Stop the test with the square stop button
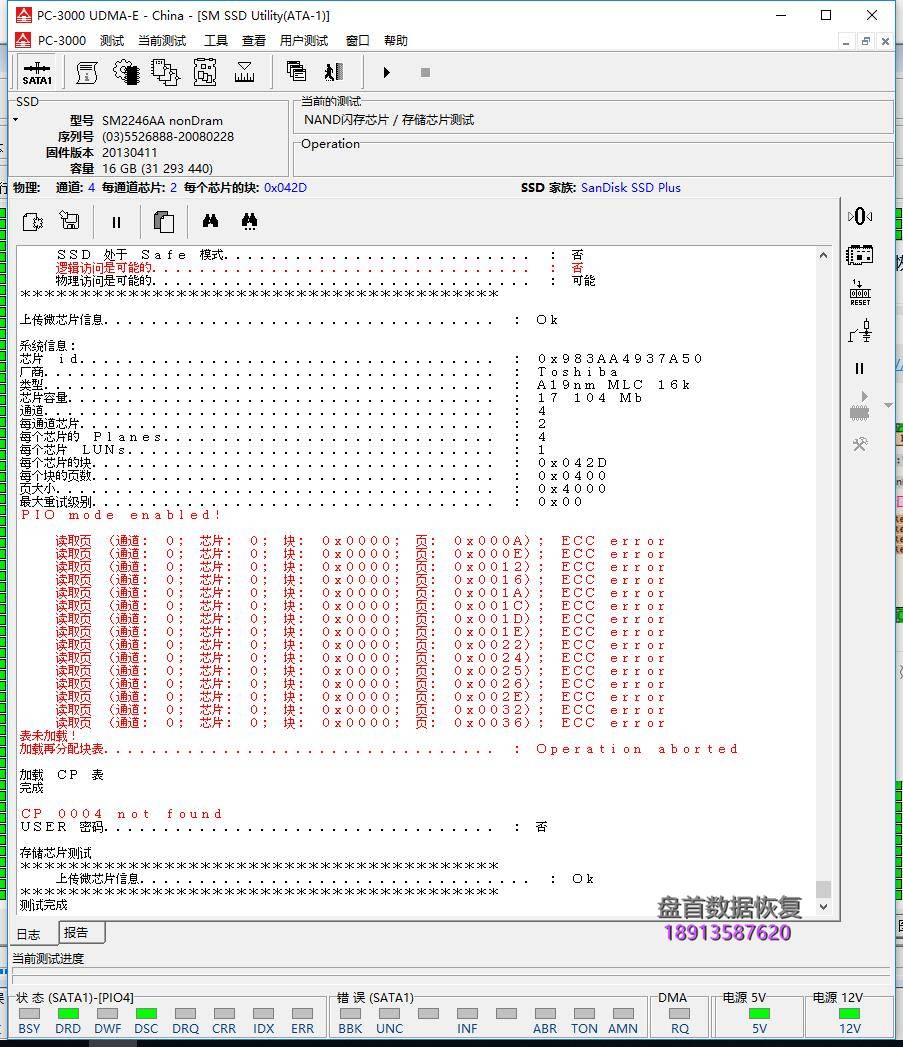903x1047 pixels. click(x=425, y=72)
